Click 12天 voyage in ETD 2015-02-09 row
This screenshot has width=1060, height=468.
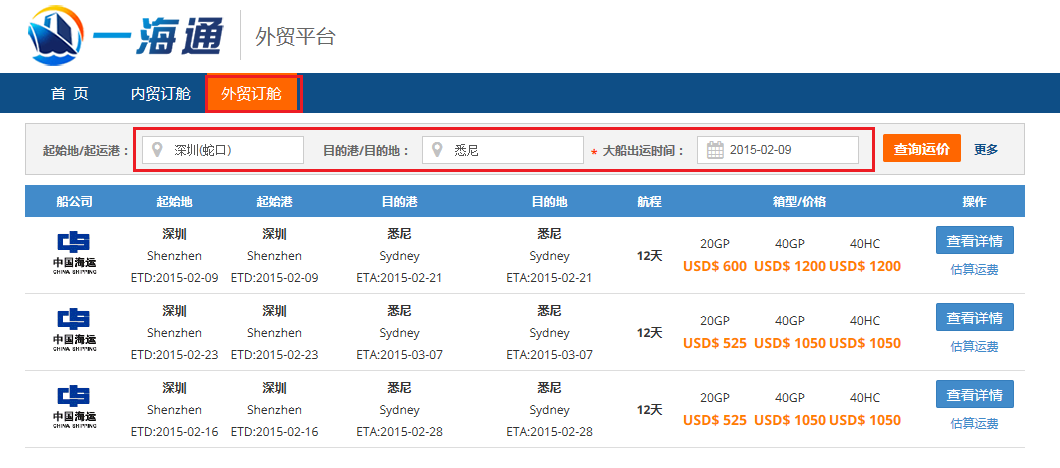pyautogui.click(x=649, y=256)
